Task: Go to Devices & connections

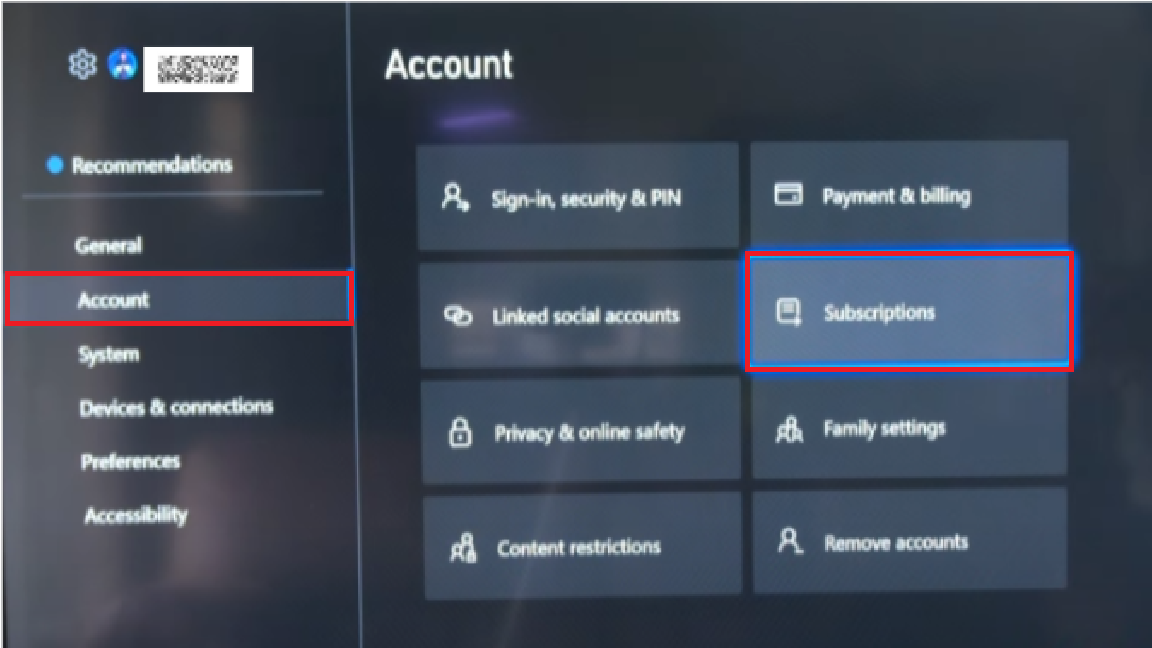Action: pos(176,407)
